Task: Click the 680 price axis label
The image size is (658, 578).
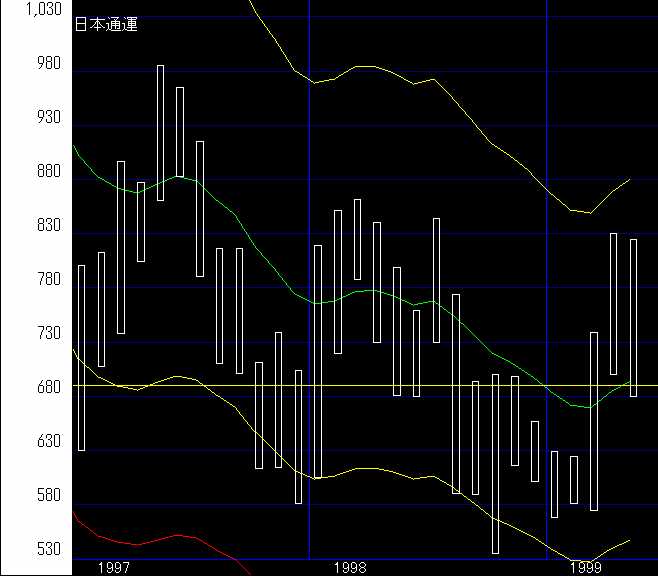Action: (x=48, y=387)
